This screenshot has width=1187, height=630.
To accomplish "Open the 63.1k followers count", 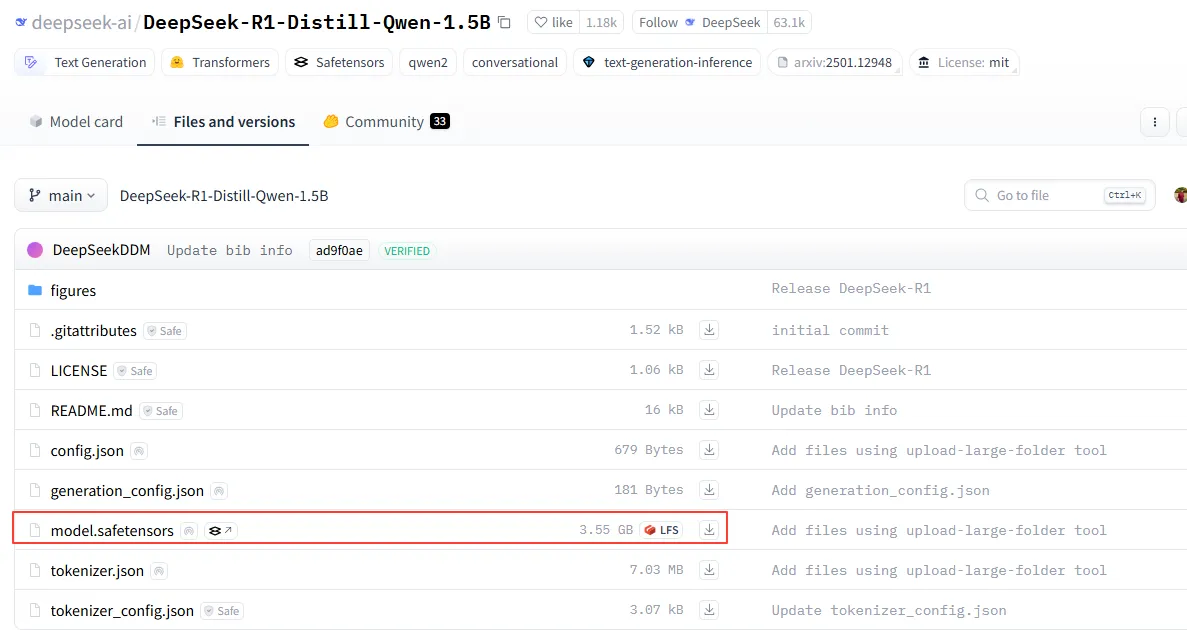I will [789, 23].
